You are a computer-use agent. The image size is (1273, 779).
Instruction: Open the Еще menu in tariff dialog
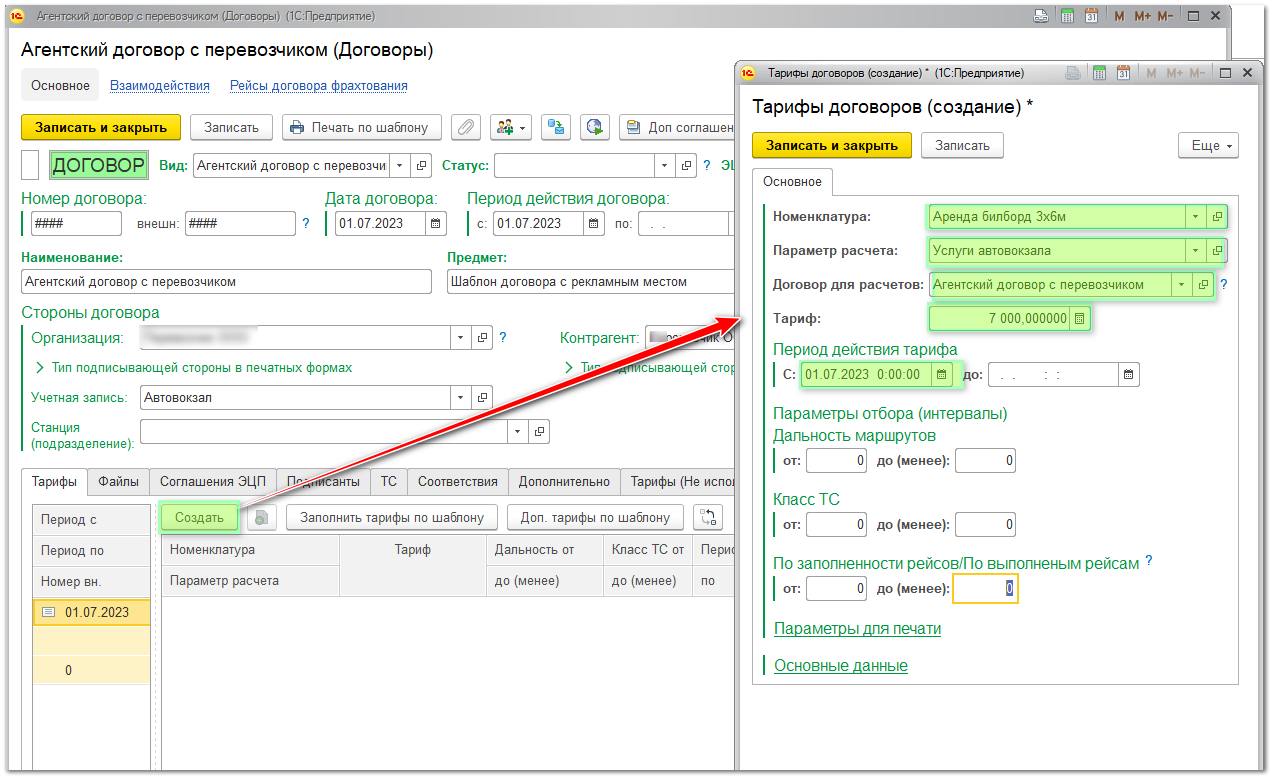click(1208, 145)
